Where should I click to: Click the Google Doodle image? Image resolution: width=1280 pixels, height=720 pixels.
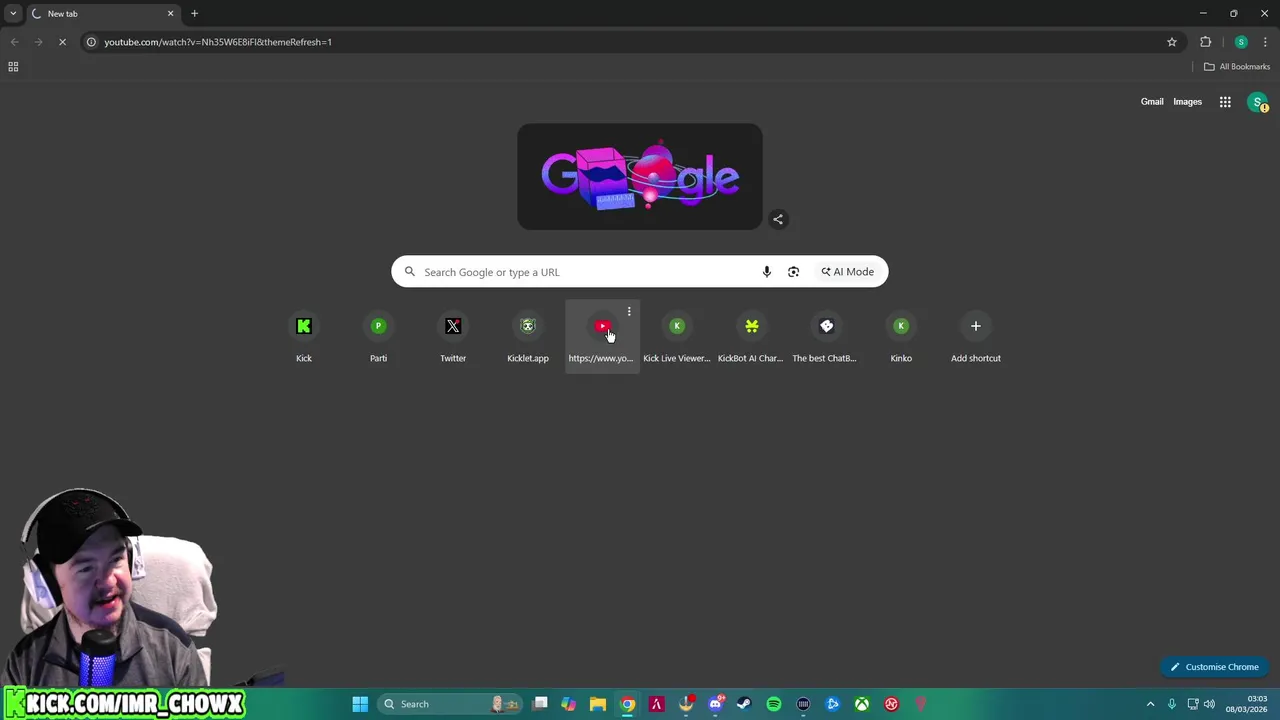click(640, 177)
